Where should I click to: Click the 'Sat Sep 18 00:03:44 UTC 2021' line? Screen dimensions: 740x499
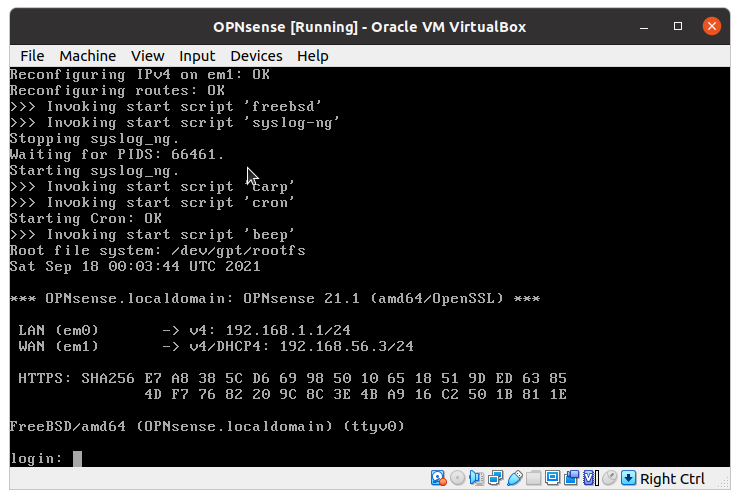tap(135, 266)
